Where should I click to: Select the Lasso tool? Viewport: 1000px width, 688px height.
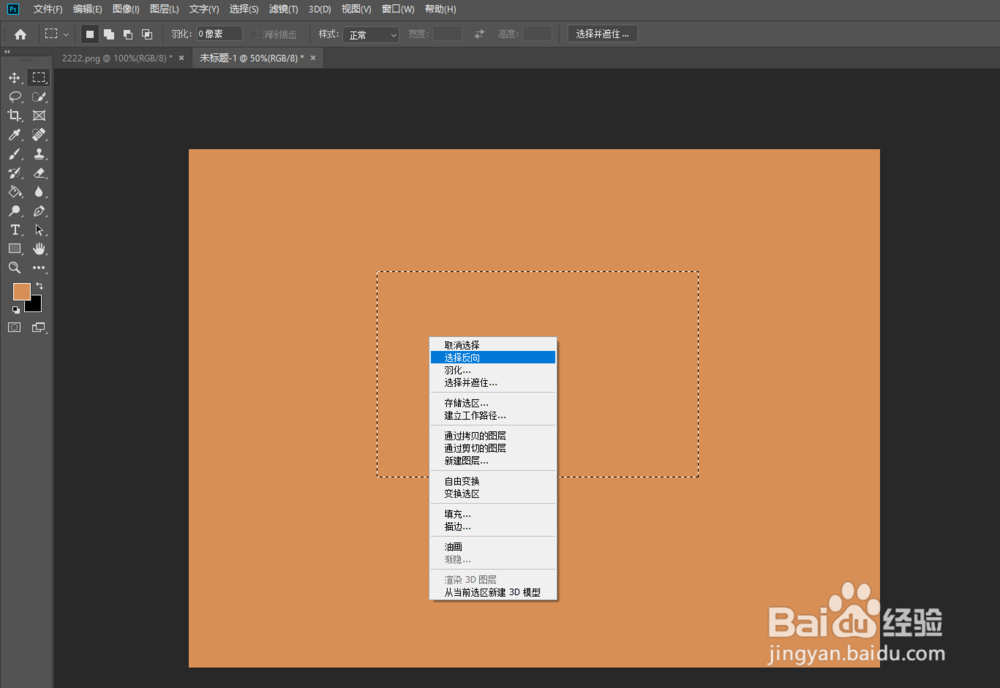pos(14,97)
